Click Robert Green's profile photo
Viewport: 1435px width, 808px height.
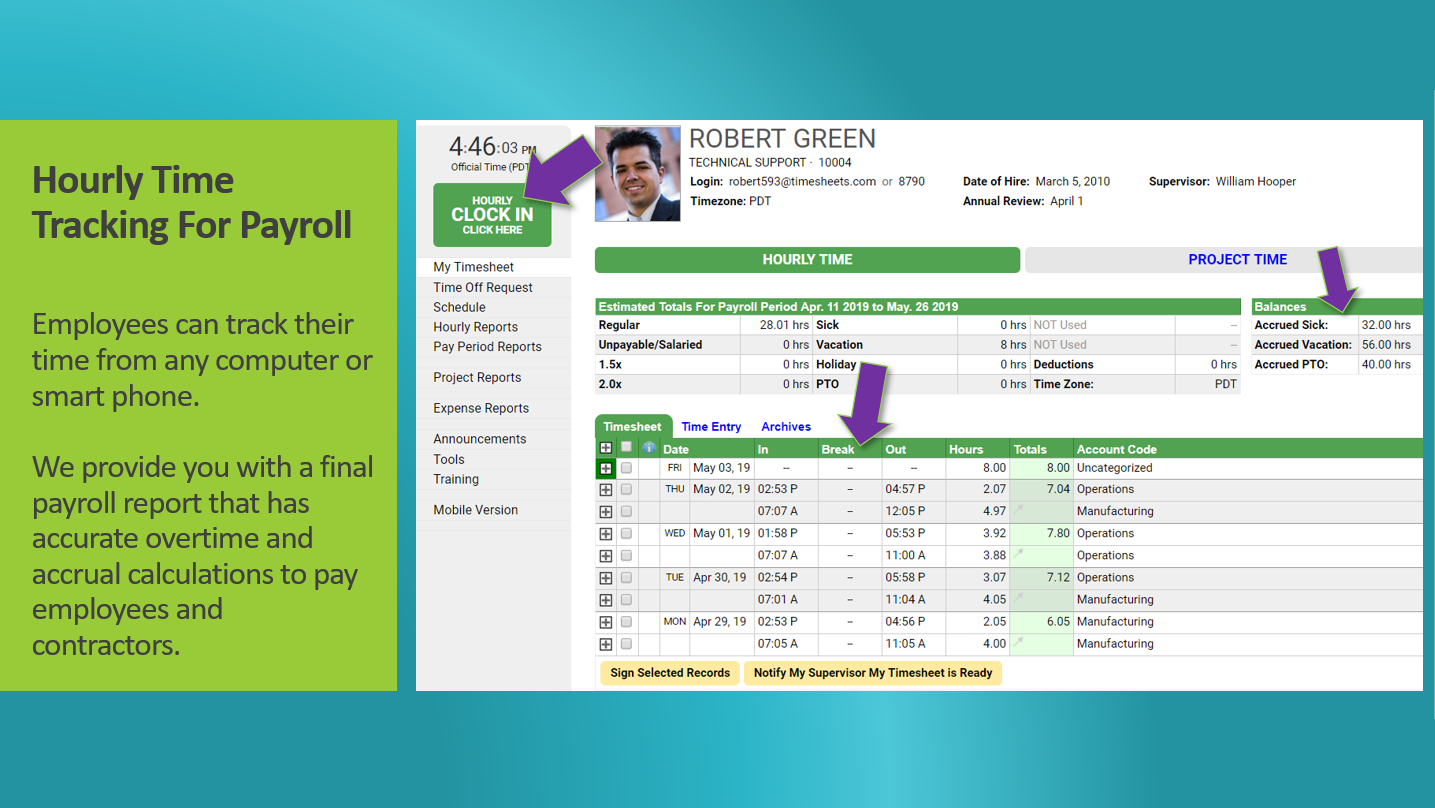637,172
